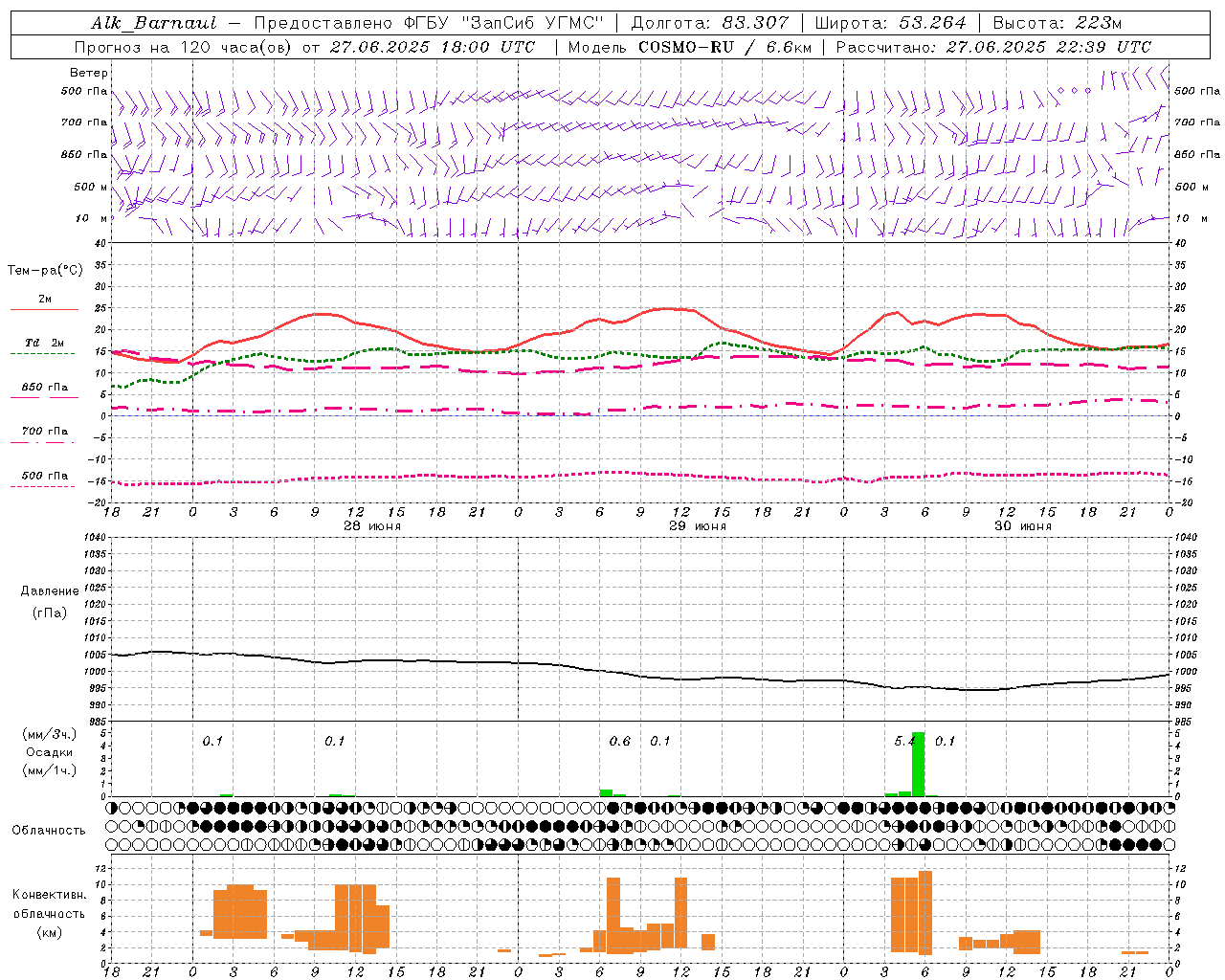Screen dimensions: 1225x980
Task: Click the 'Долгота: 83.307' value
Action: (x=710, y=23)
